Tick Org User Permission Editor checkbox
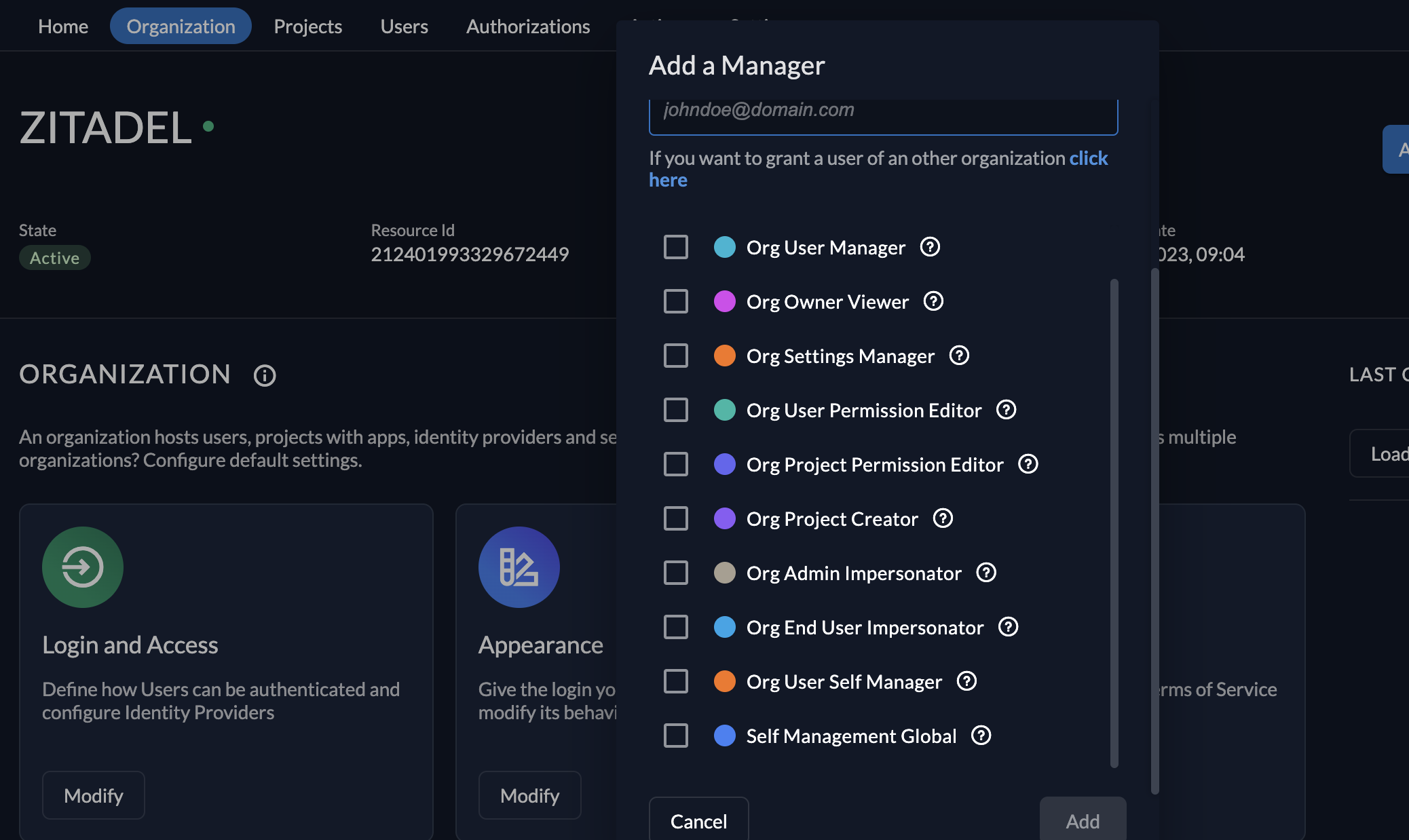1409x840 pixels. click(x=676, y=410)
